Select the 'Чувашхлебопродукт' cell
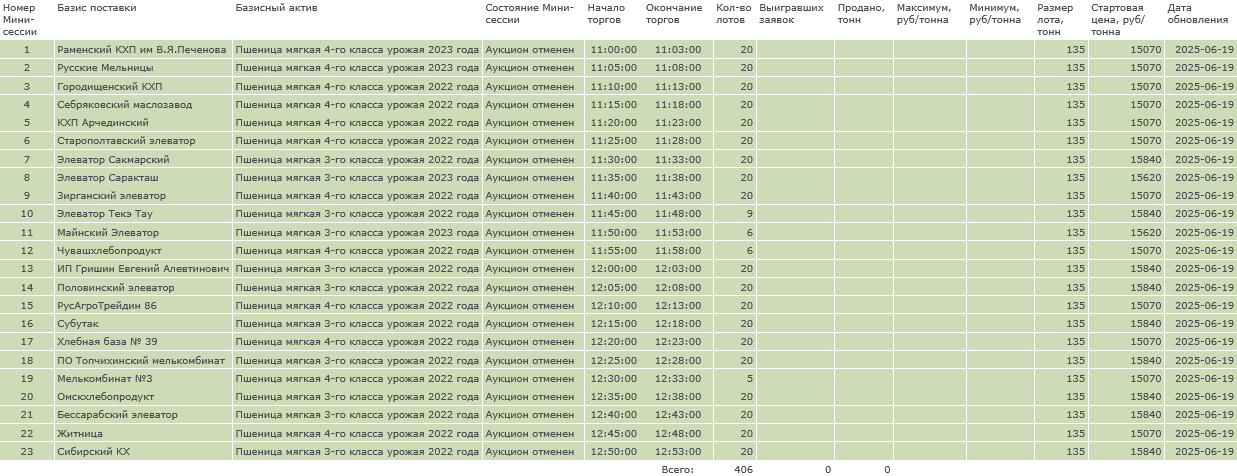The height and width of the screenshot is (476, 1237). coord(143,251)
